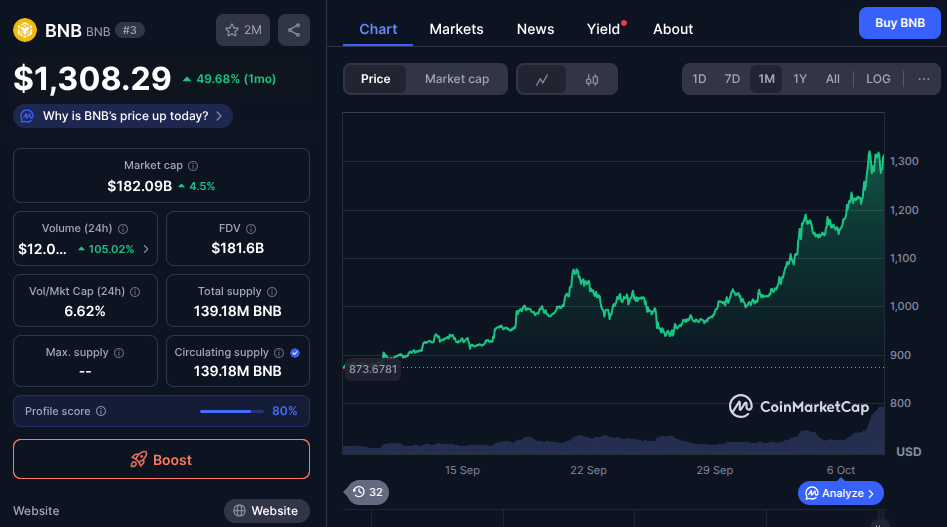Image resolution: width=947 pixels, height=527 pixels.
Task: Click the 6 Oct date label
Action: point(841,470)
